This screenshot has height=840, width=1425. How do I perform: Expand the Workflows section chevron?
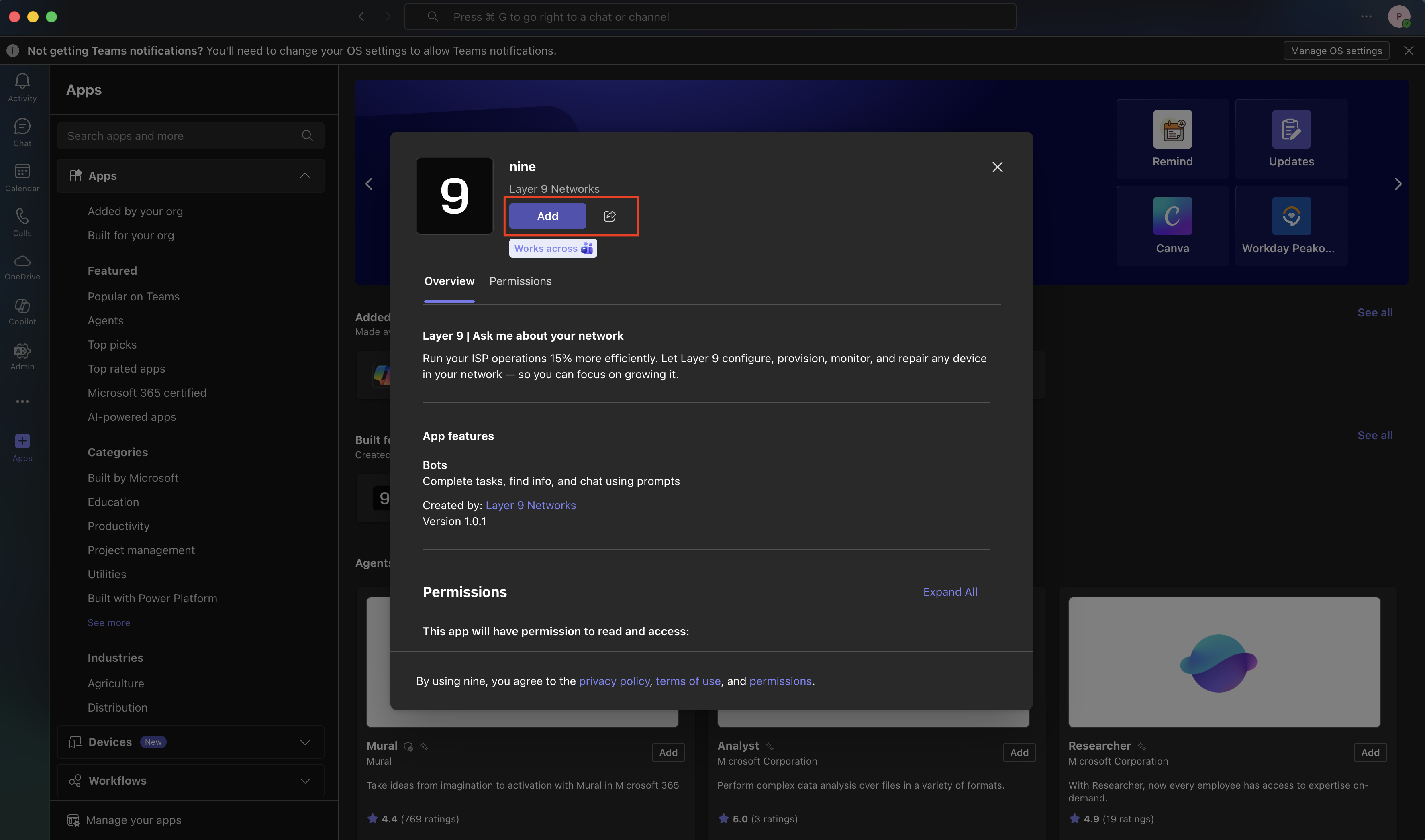point(305,781)
